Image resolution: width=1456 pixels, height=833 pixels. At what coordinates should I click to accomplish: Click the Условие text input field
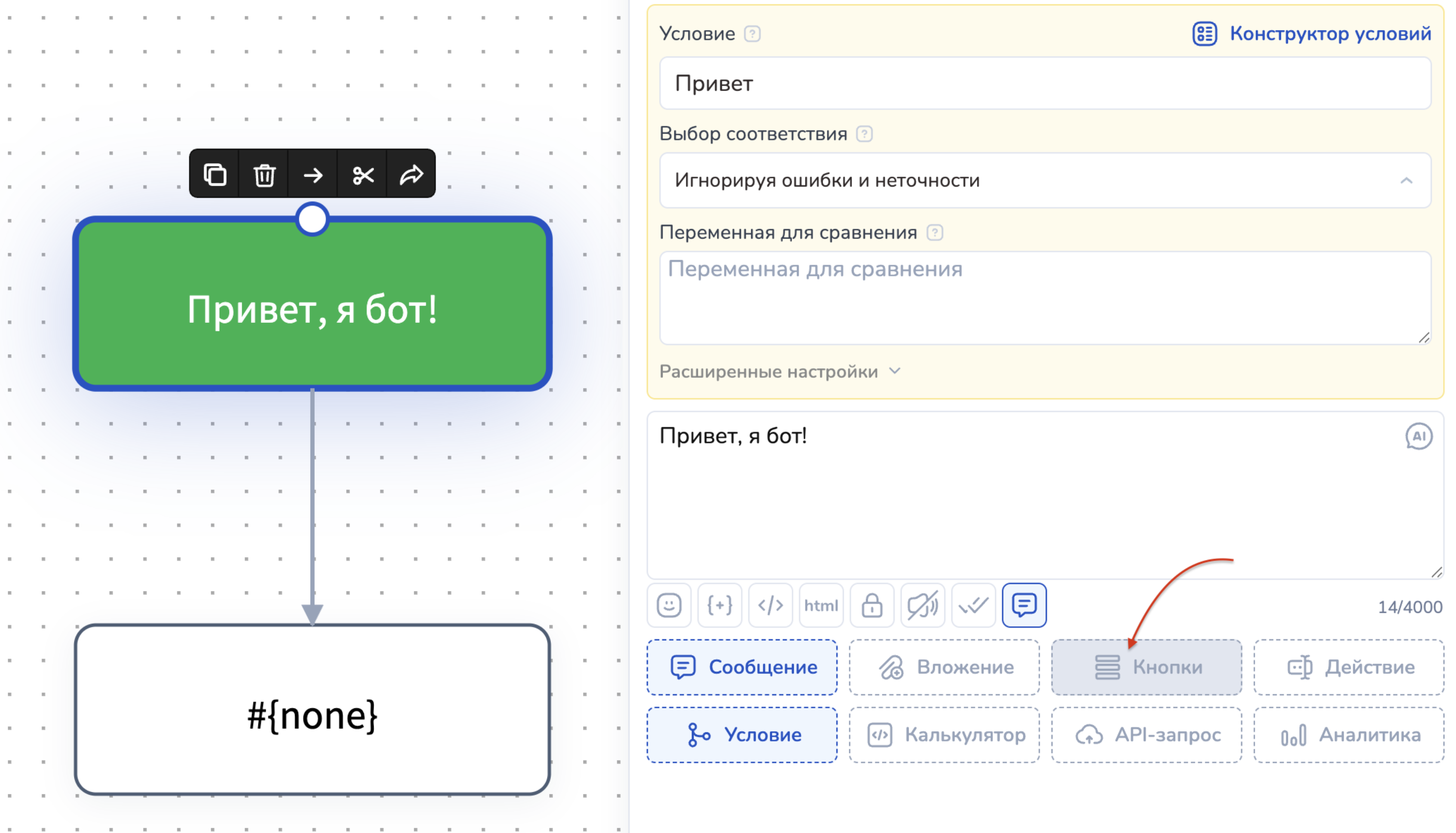tap(1044, 83)
